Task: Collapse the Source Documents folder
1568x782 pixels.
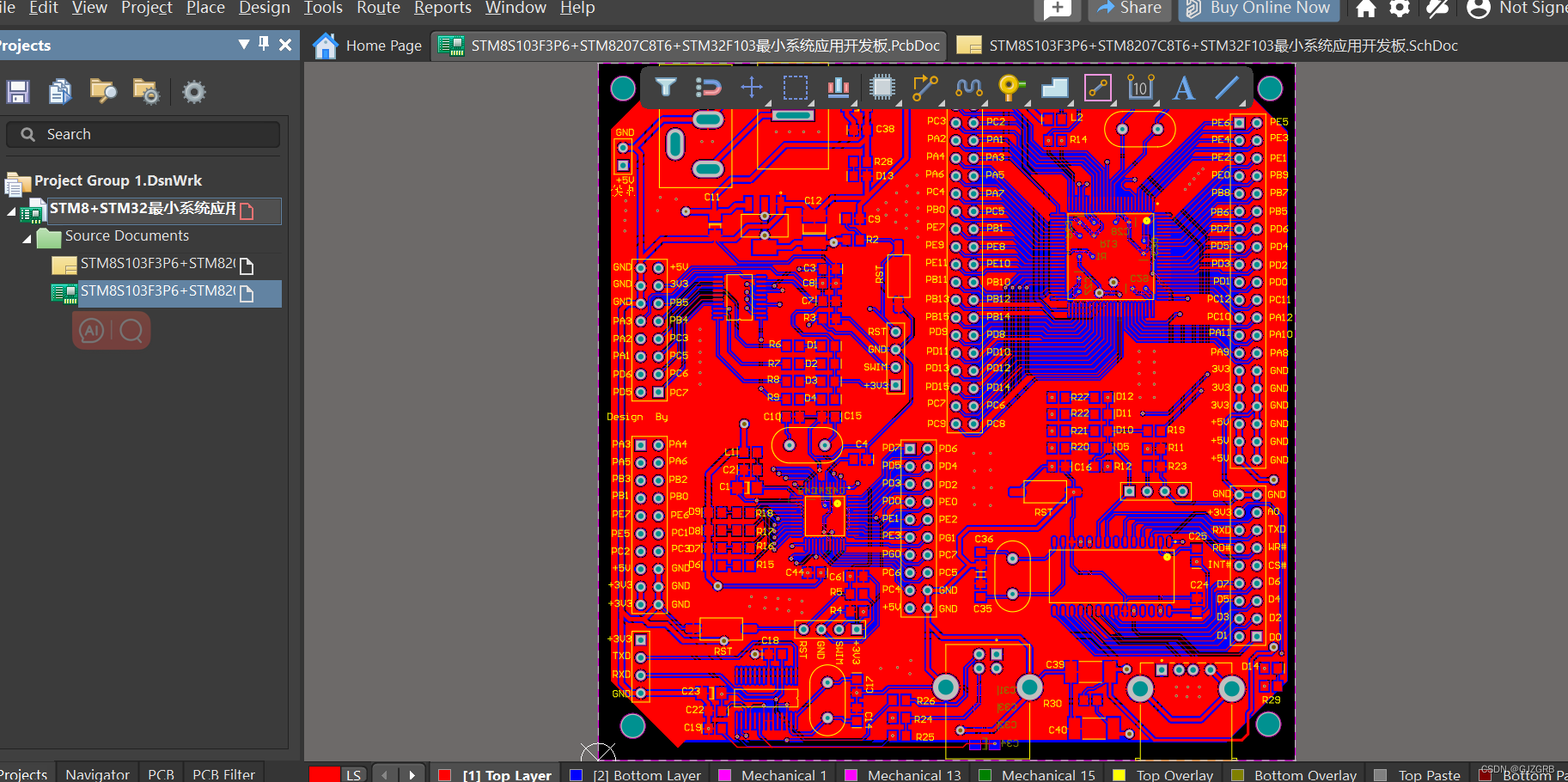Action: click(x=27, y=238)
